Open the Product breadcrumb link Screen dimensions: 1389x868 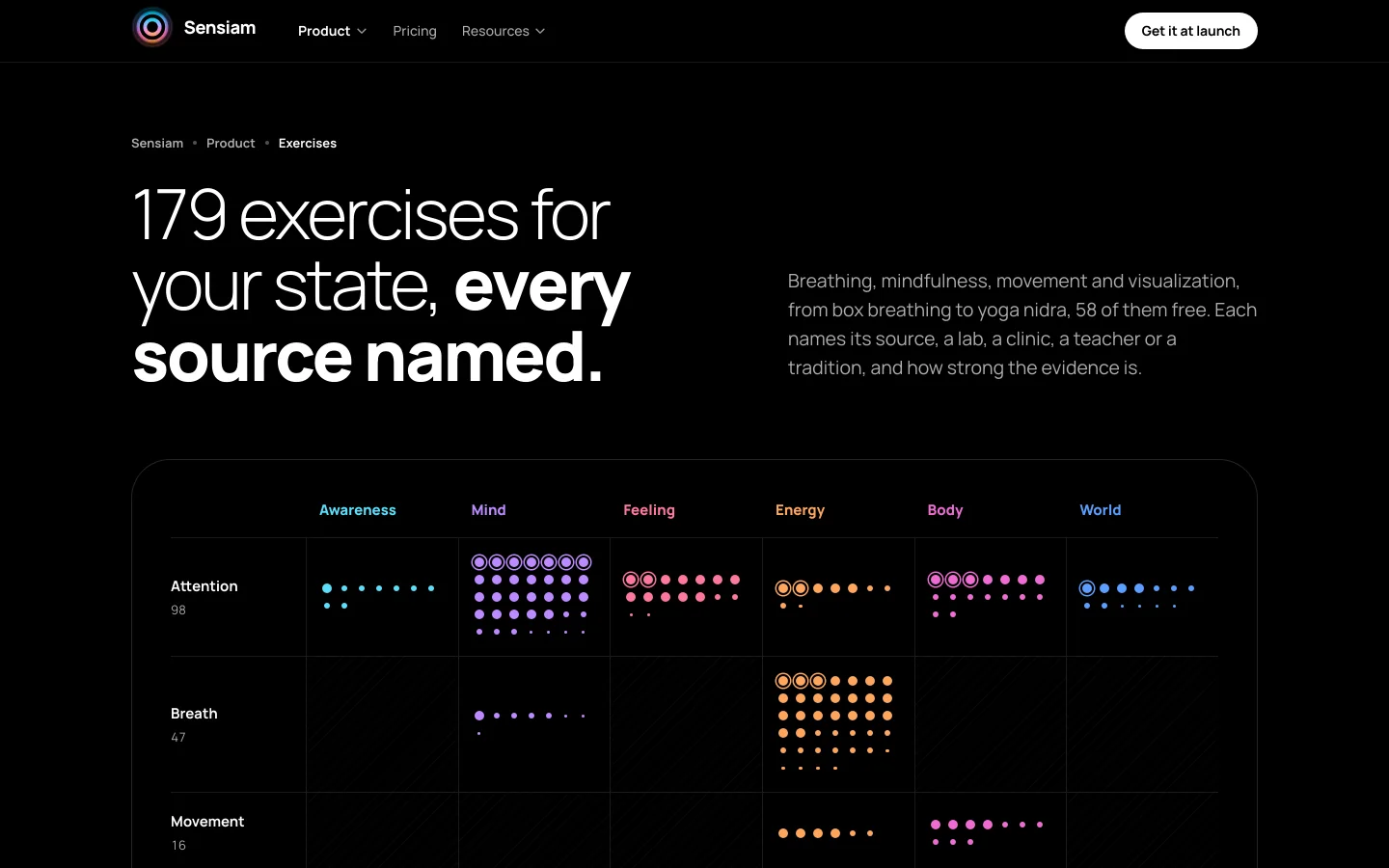(231, 143)
